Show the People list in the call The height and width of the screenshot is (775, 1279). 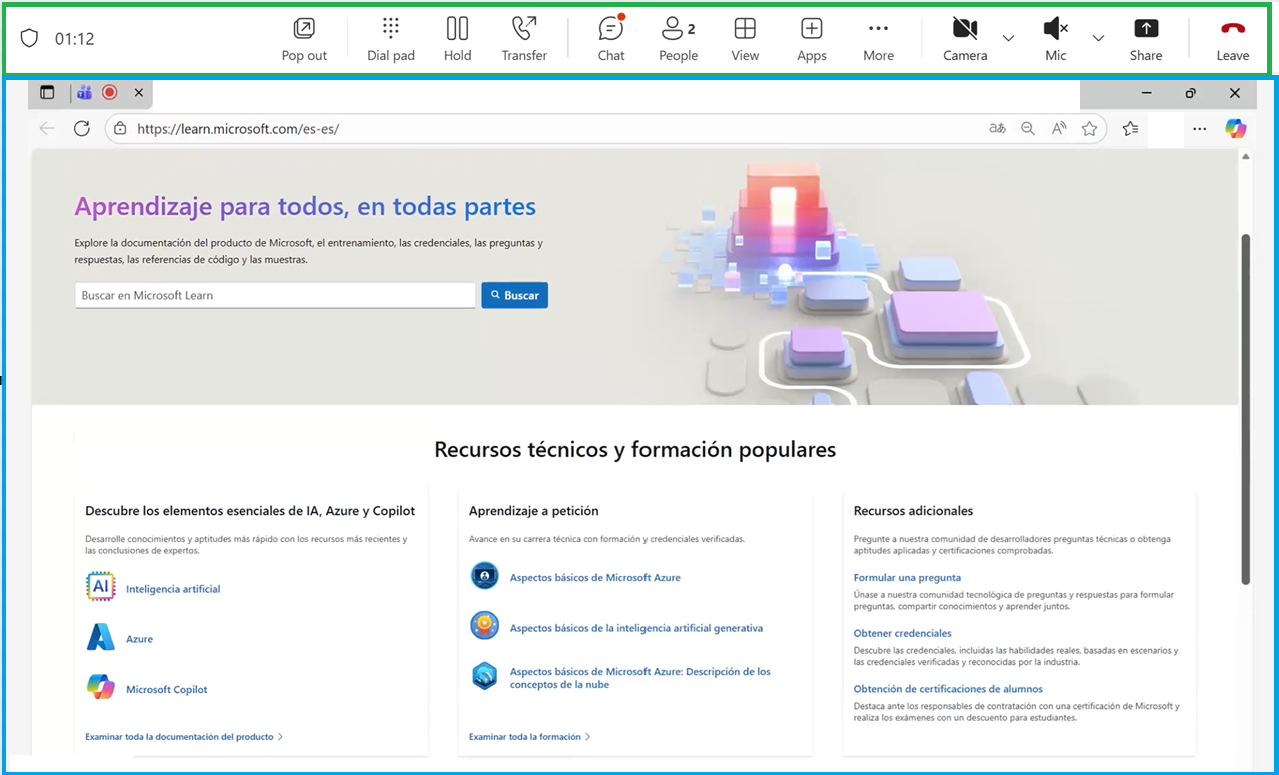tap(676, 38)
